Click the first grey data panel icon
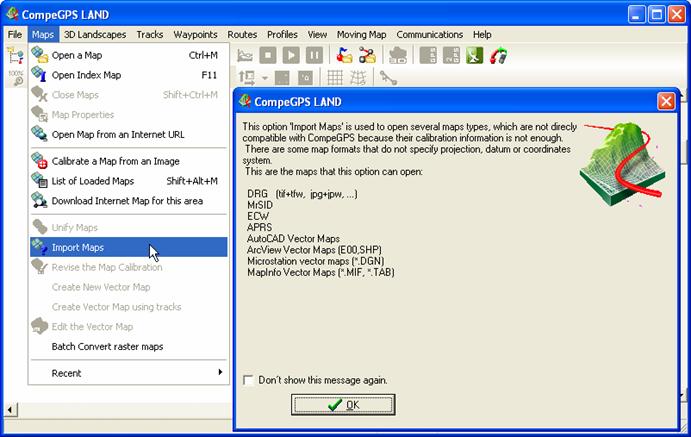The width and height of the screenshot is (691, 437). (x=428, y=56)
